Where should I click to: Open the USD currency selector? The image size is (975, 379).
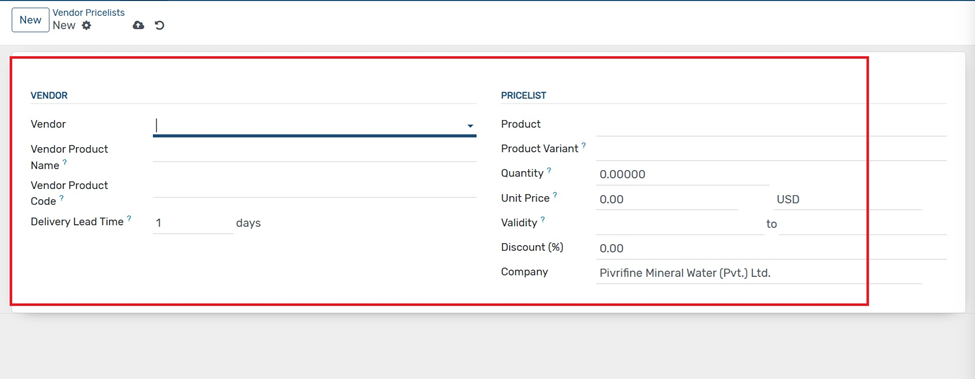[x=848, y=200]
